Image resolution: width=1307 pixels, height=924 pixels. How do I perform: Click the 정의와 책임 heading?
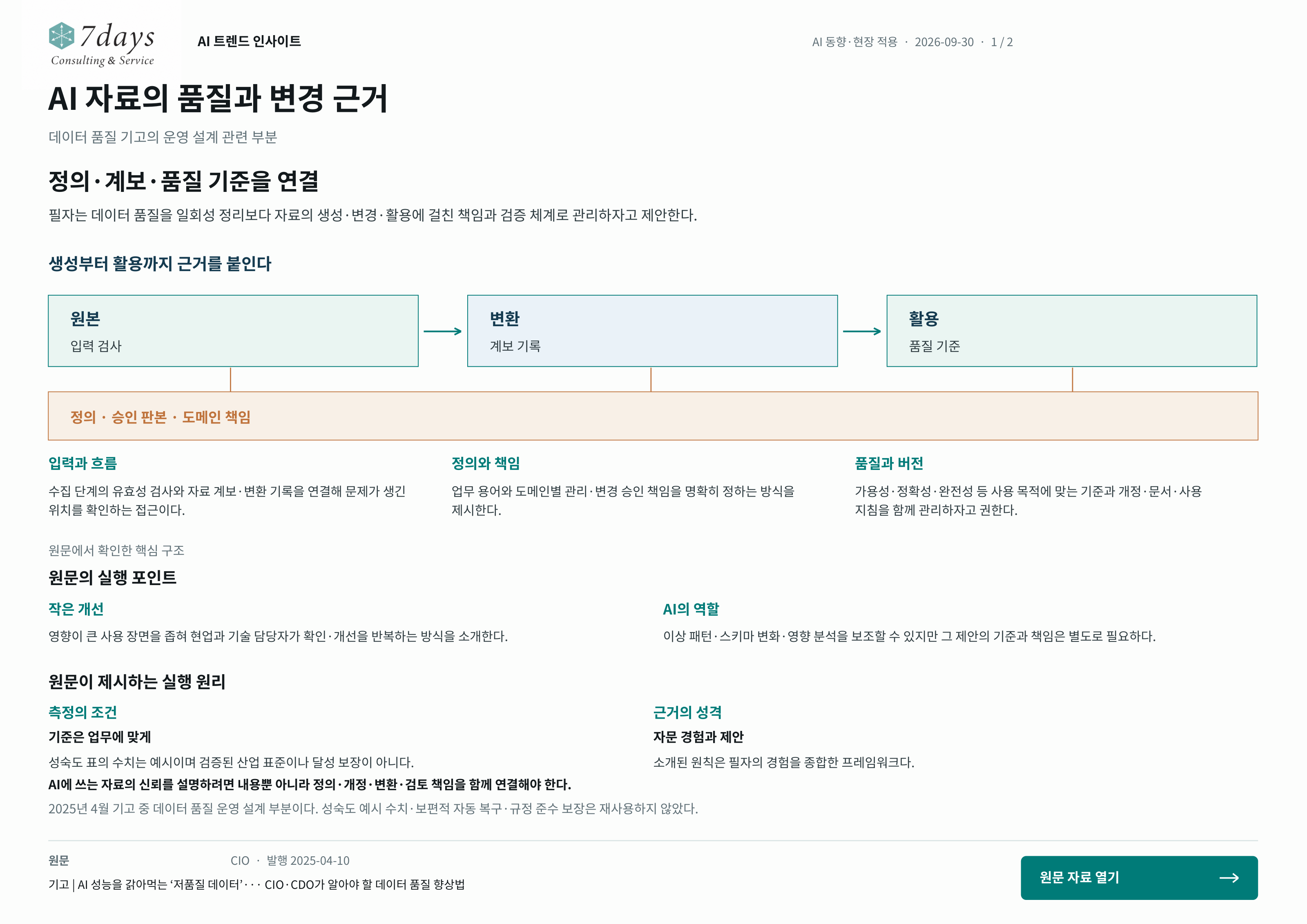486,463
